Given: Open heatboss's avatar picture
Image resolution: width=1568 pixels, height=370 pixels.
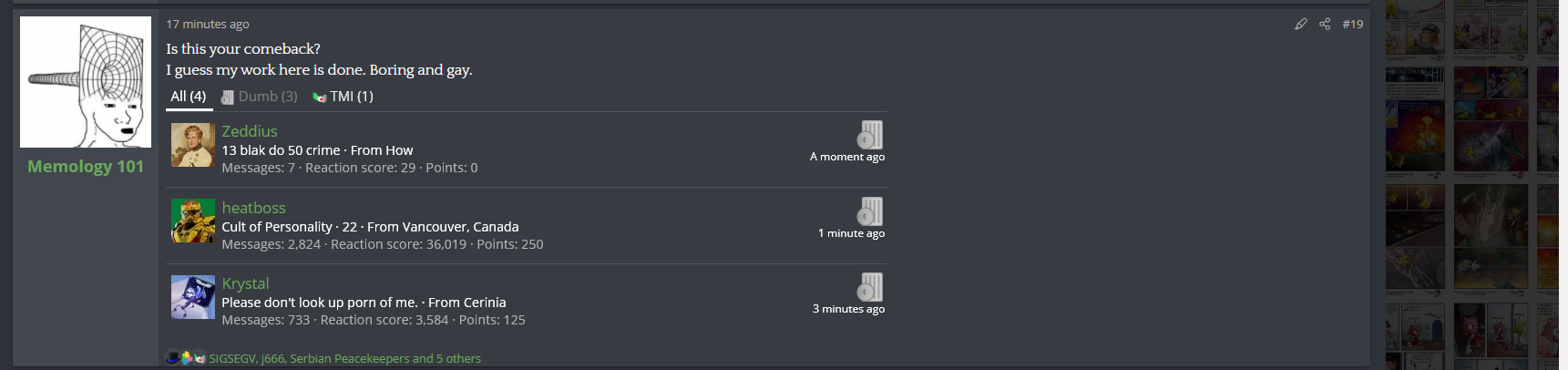Looking at the screenshot, I should (193, 221).
